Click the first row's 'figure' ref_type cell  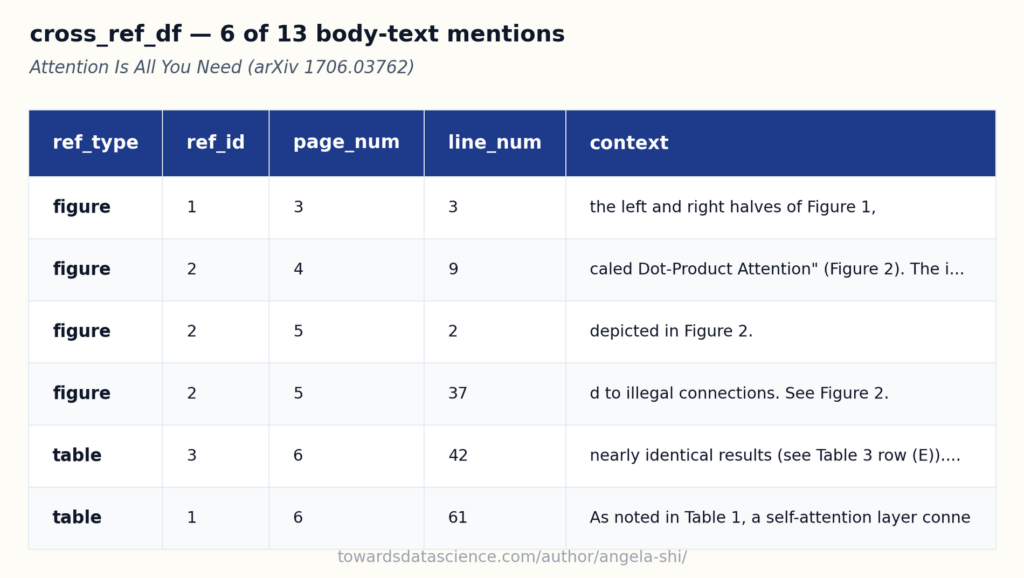tap(95, 207)
